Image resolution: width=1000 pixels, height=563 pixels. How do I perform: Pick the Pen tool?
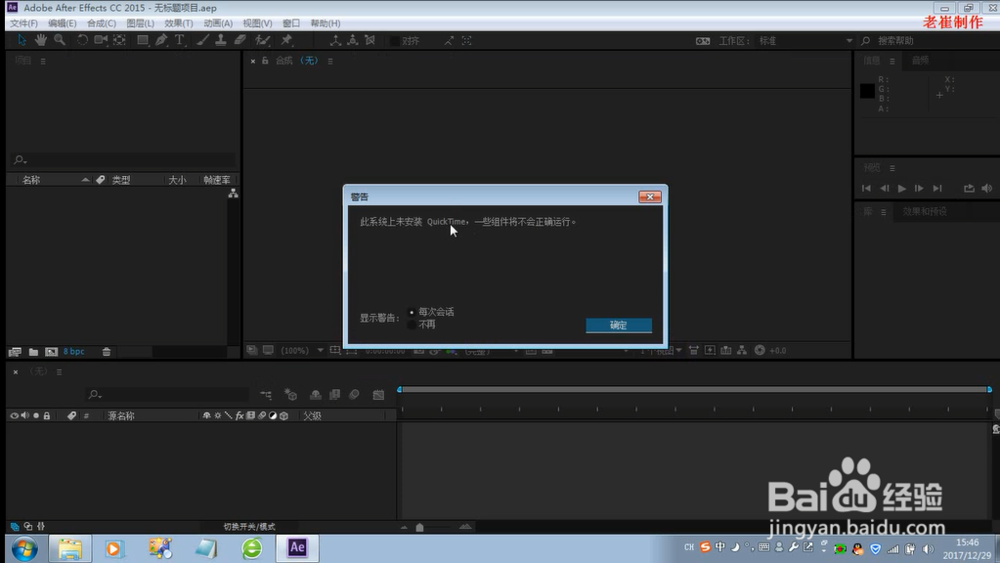(x=161, y=40)
